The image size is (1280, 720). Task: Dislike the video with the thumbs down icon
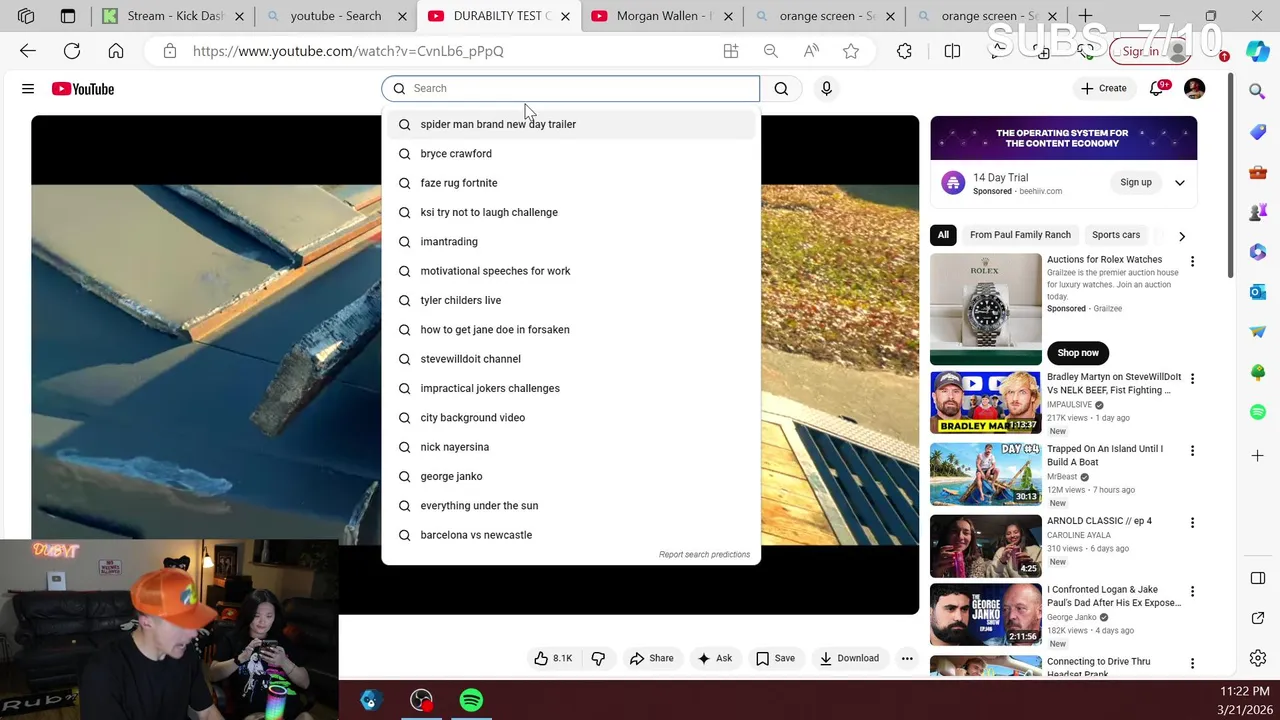(x=598, y=658)
